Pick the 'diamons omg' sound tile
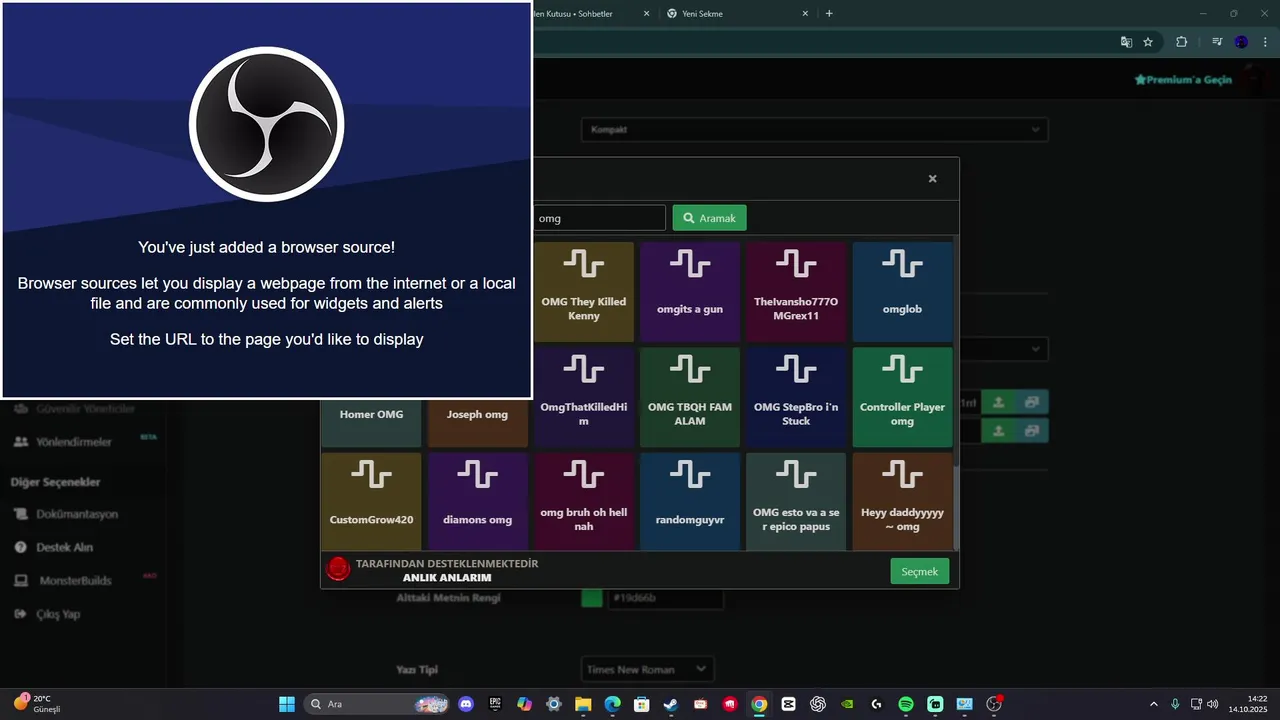The height and width of the screenshot is (720, 1280). tap(477, 502)
